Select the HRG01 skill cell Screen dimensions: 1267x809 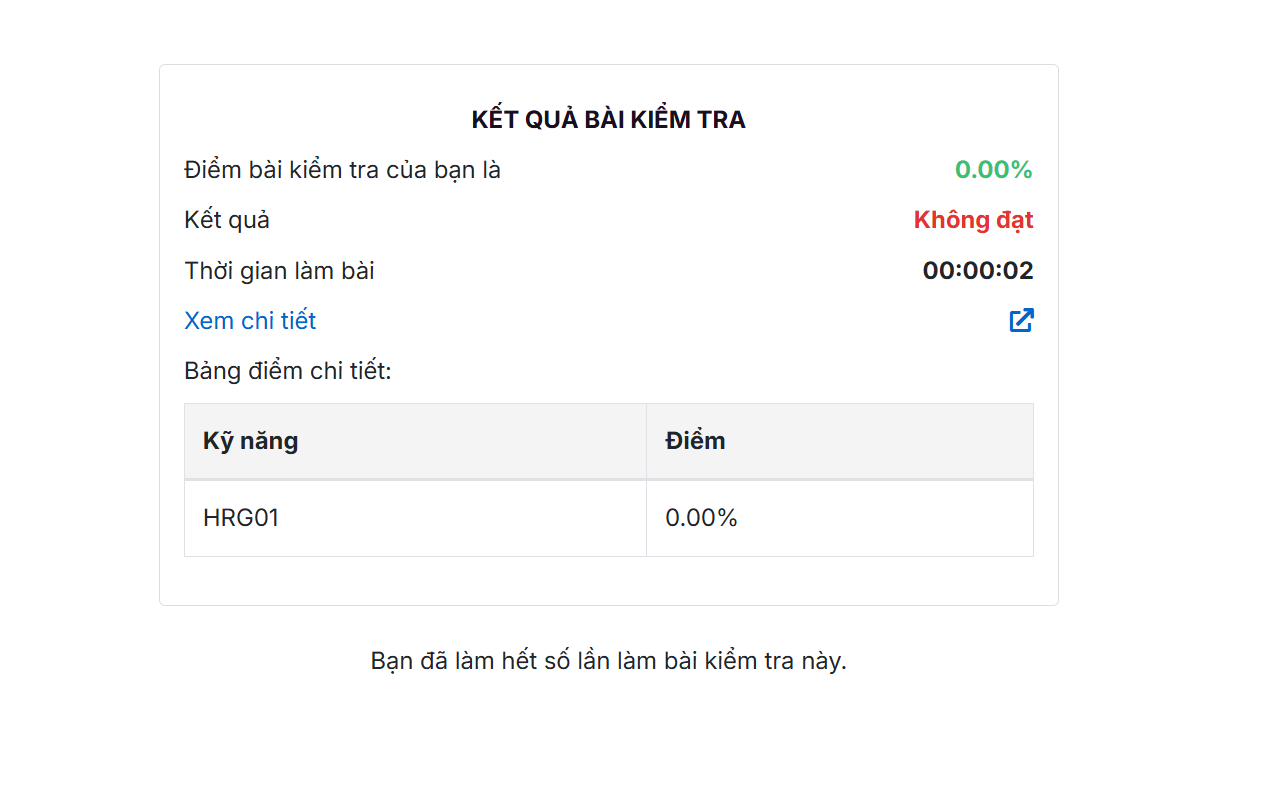(x=241, y=518)
